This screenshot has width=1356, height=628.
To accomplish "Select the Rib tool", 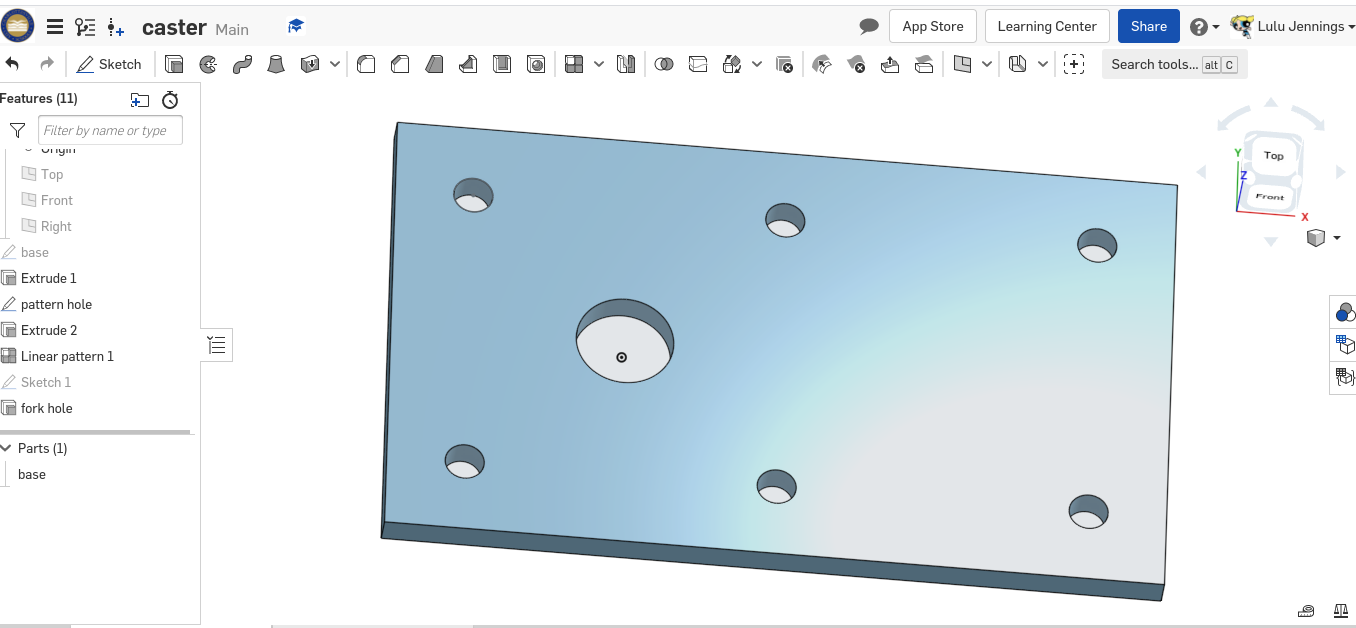I will 468,64.
